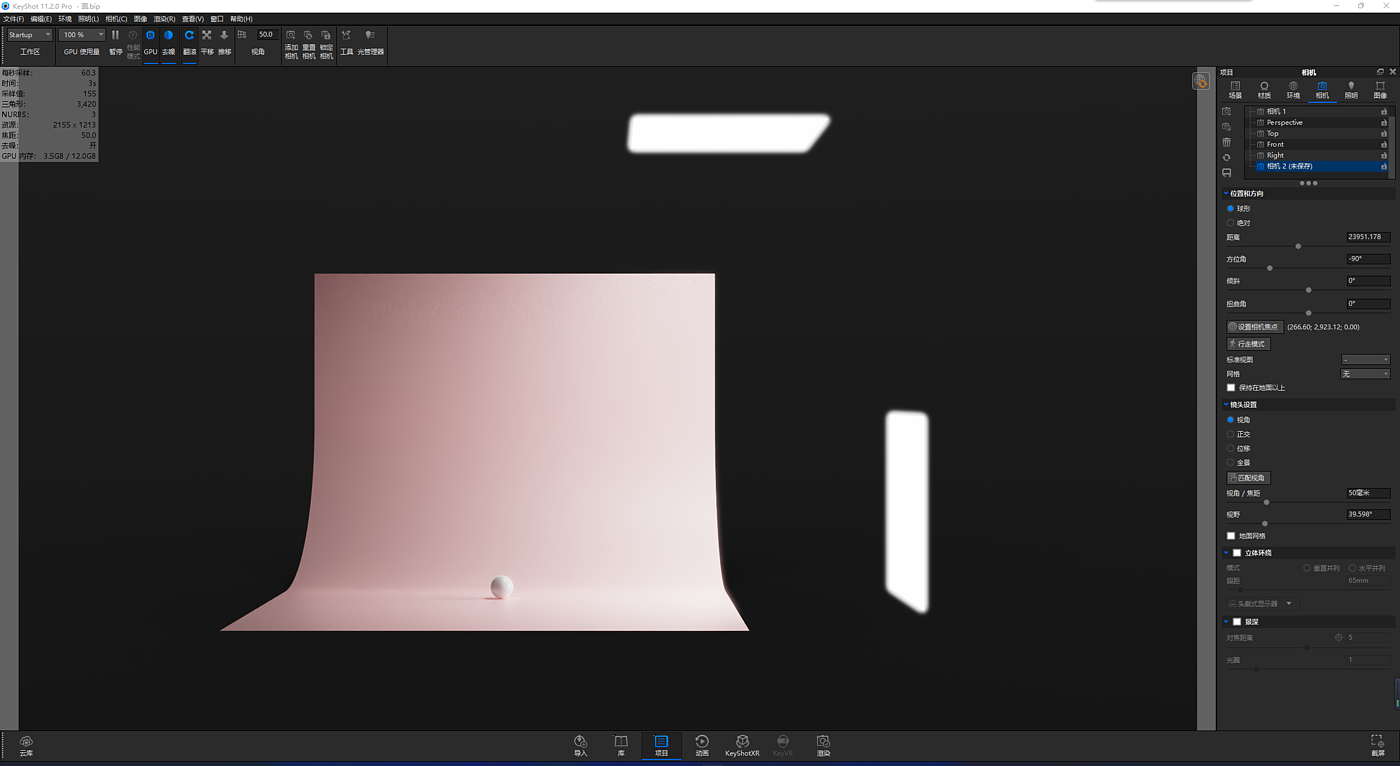Viewport: 1400px width, 766px height.
Task: Open the grid (网格) dropdown
Action: tap(1365, 374)
